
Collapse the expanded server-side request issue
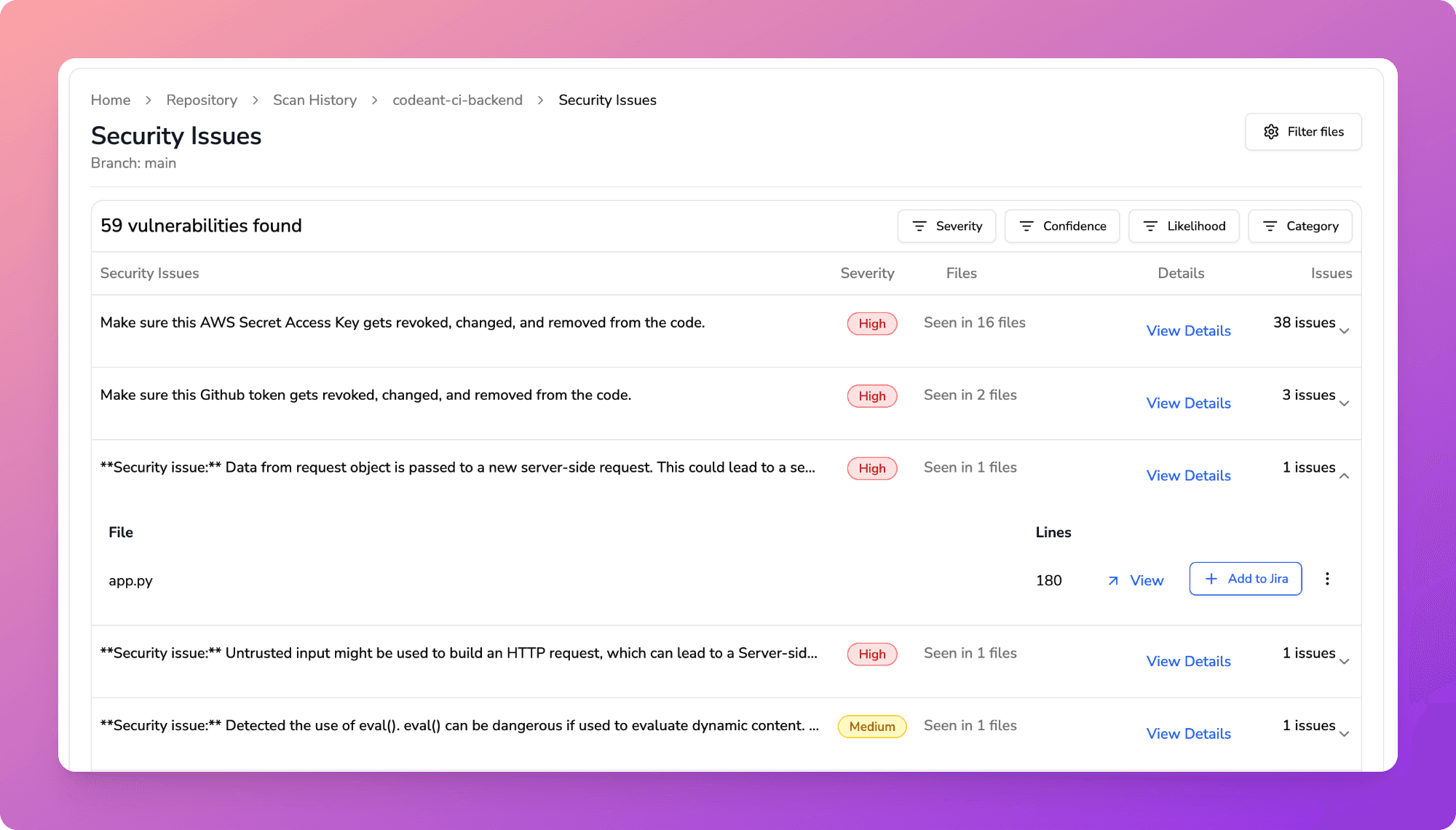(x=1344, y=476)
